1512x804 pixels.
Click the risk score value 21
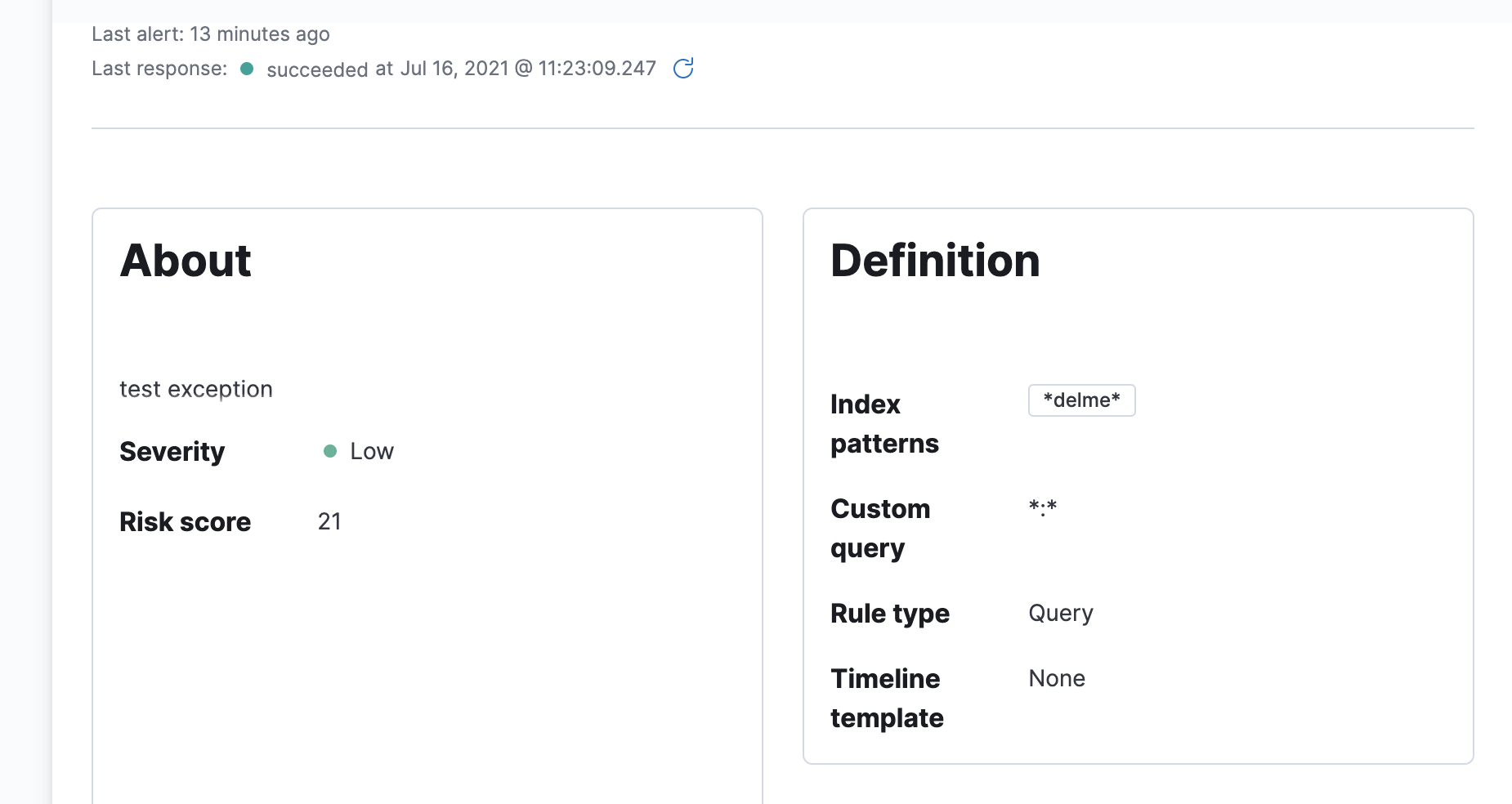(329, 521)
